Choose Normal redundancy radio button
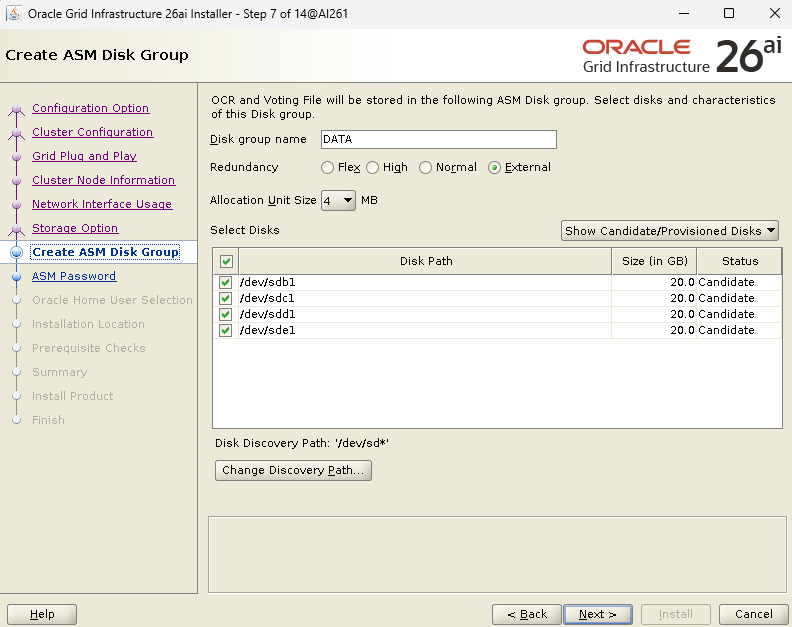 426,168
